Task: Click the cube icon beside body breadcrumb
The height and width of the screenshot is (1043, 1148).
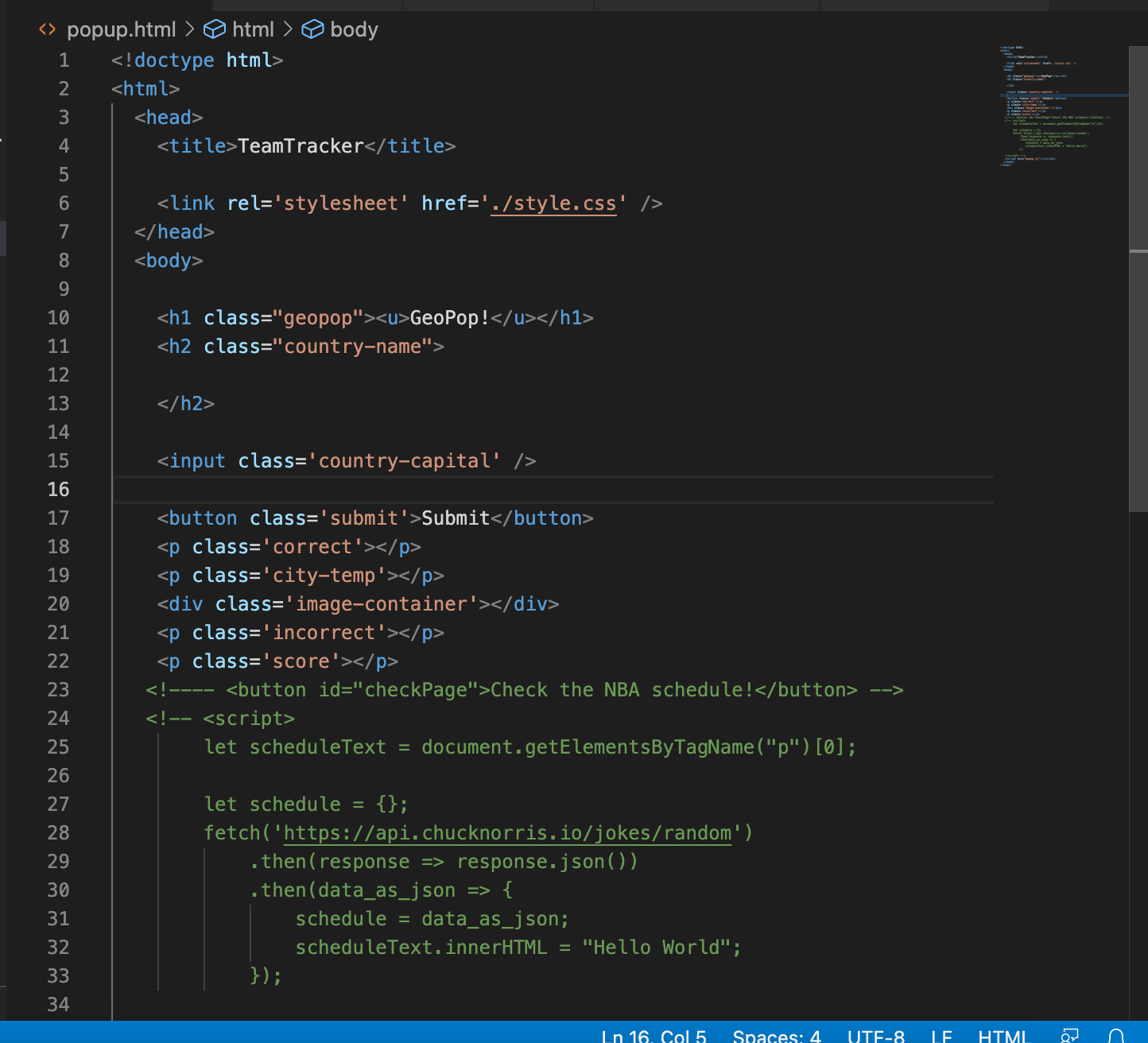Action: pos(312,30)
